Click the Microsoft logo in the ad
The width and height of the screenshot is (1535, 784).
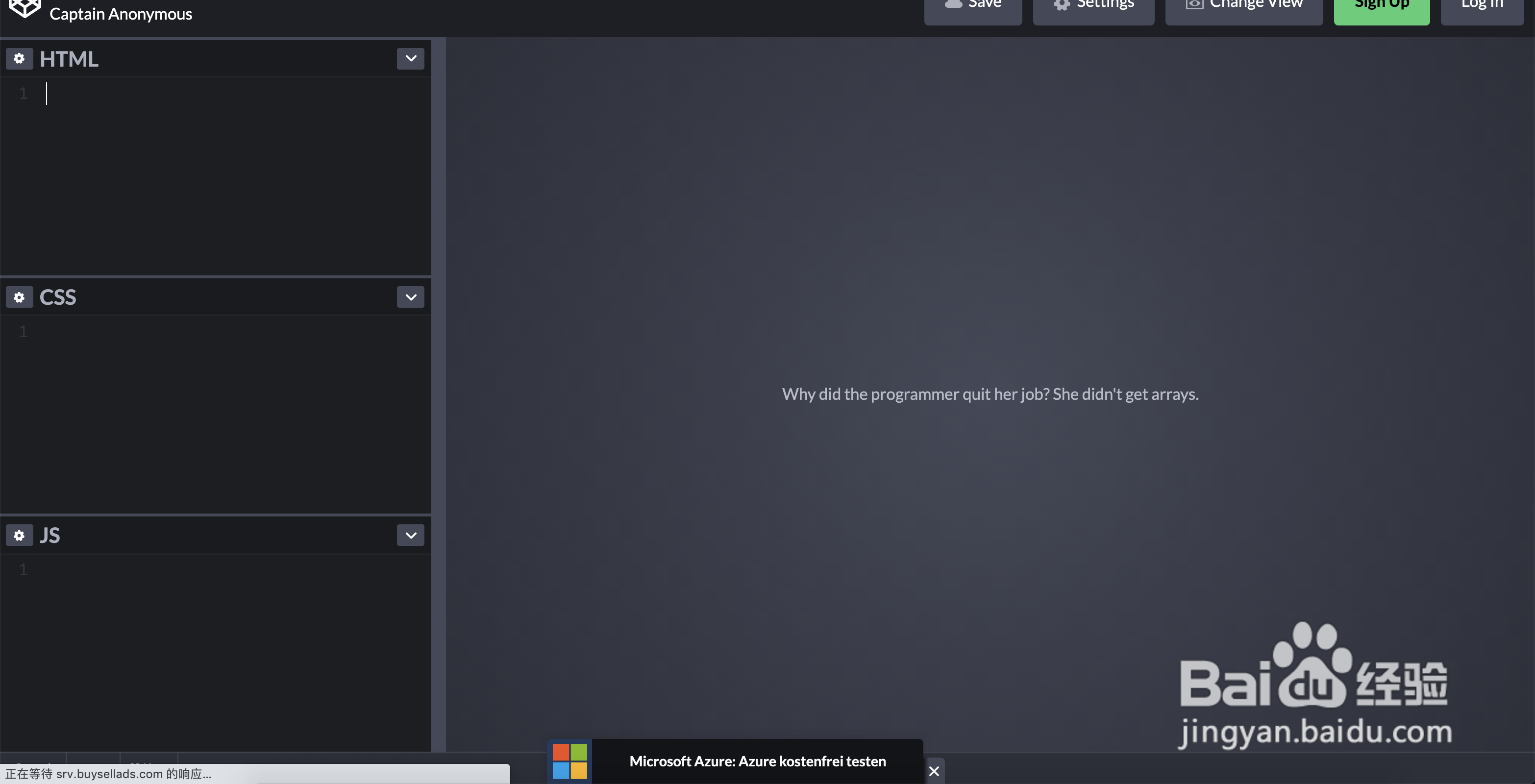569,761
